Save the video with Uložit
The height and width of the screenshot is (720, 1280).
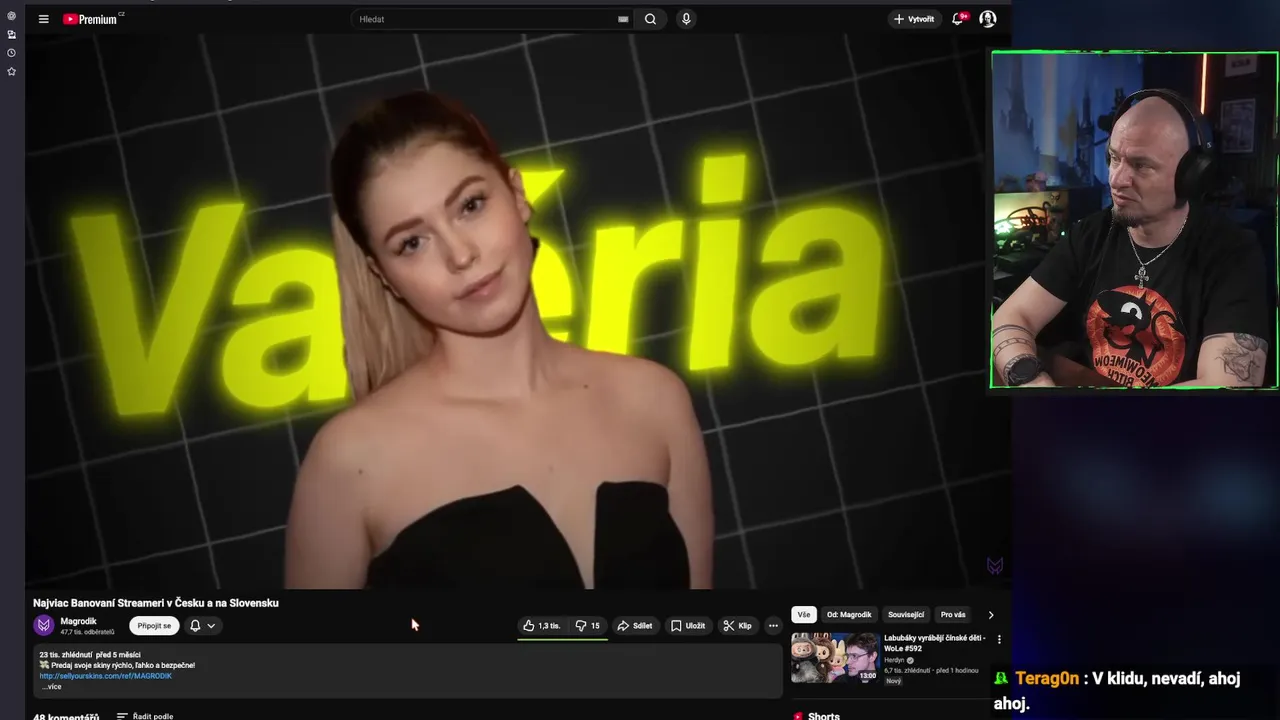(x=688, y=626)
